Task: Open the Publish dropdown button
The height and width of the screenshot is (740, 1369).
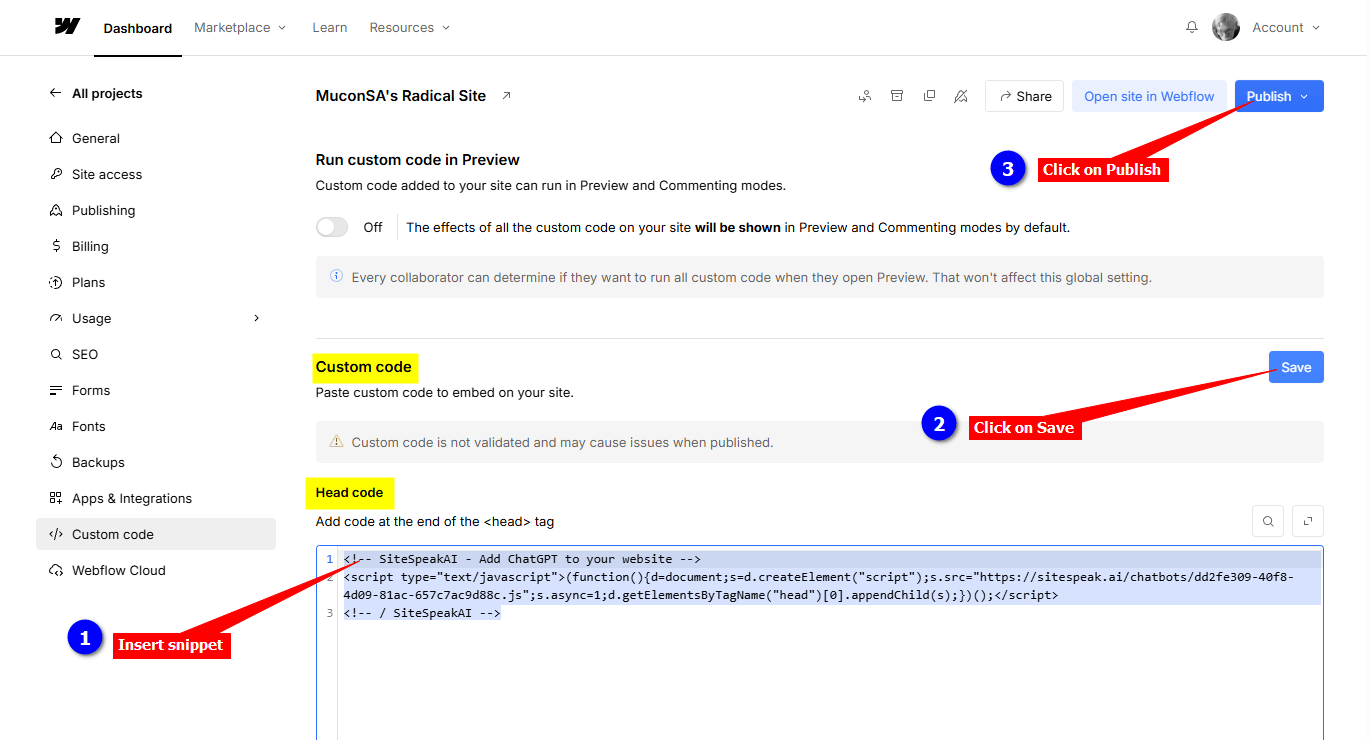Action: coord(1279,96)
